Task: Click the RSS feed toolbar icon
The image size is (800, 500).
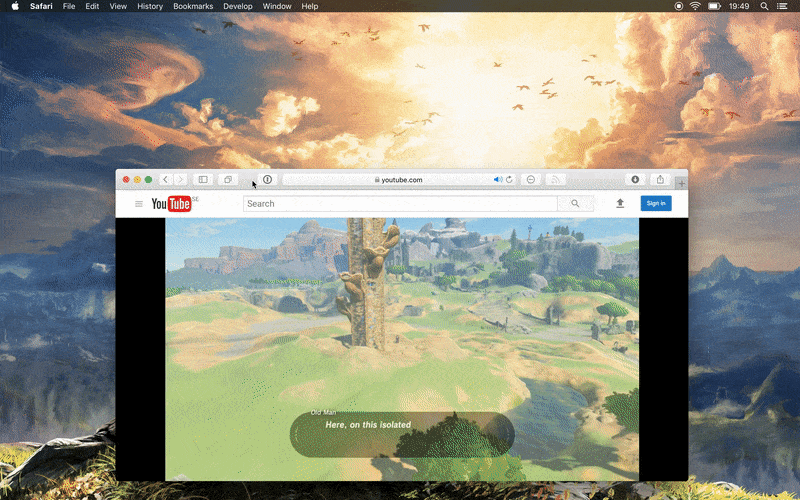Action: pyautogui.click(x=556, y=180)
